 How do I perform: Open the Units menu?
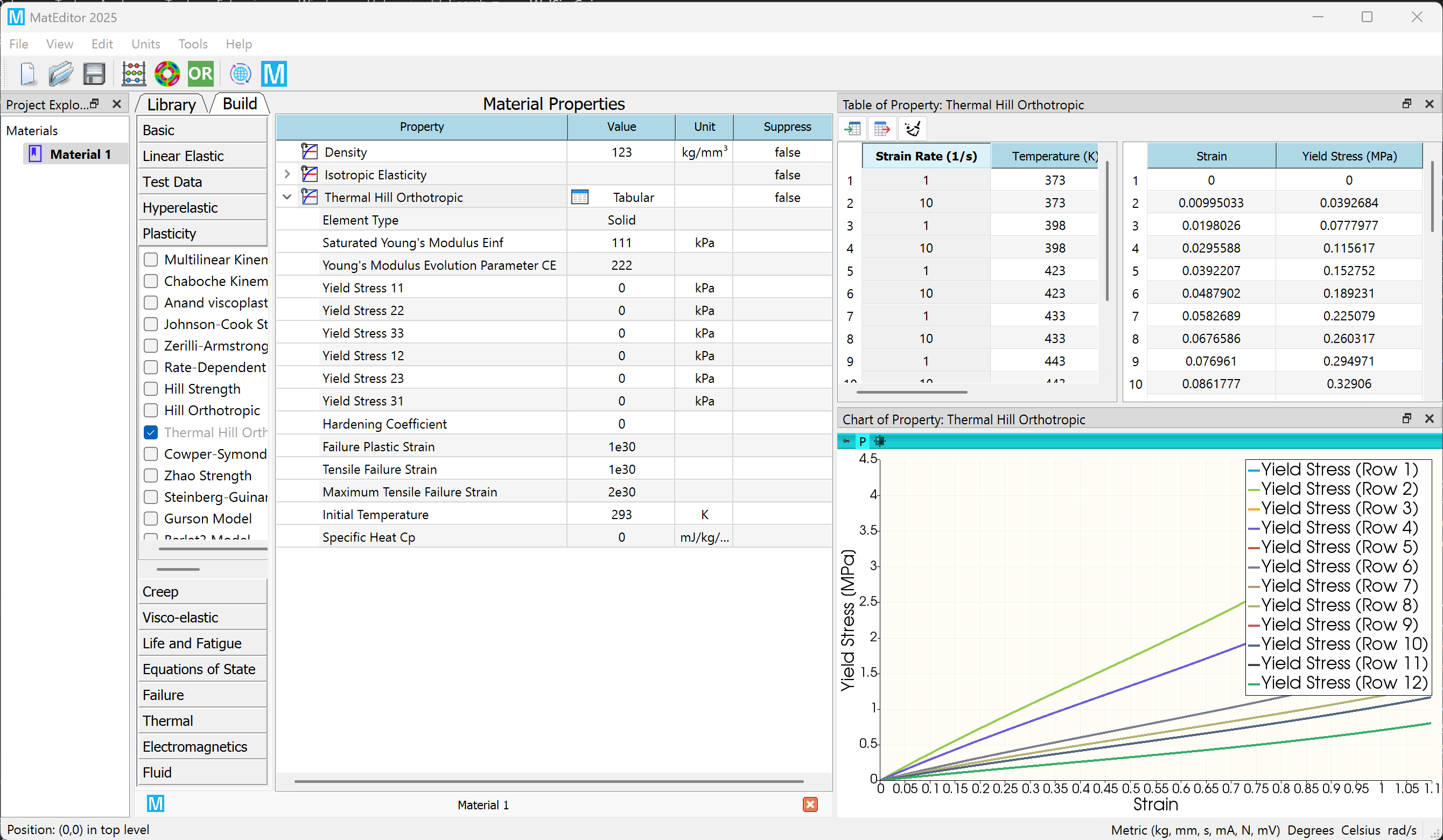click(x=145, y=44)
